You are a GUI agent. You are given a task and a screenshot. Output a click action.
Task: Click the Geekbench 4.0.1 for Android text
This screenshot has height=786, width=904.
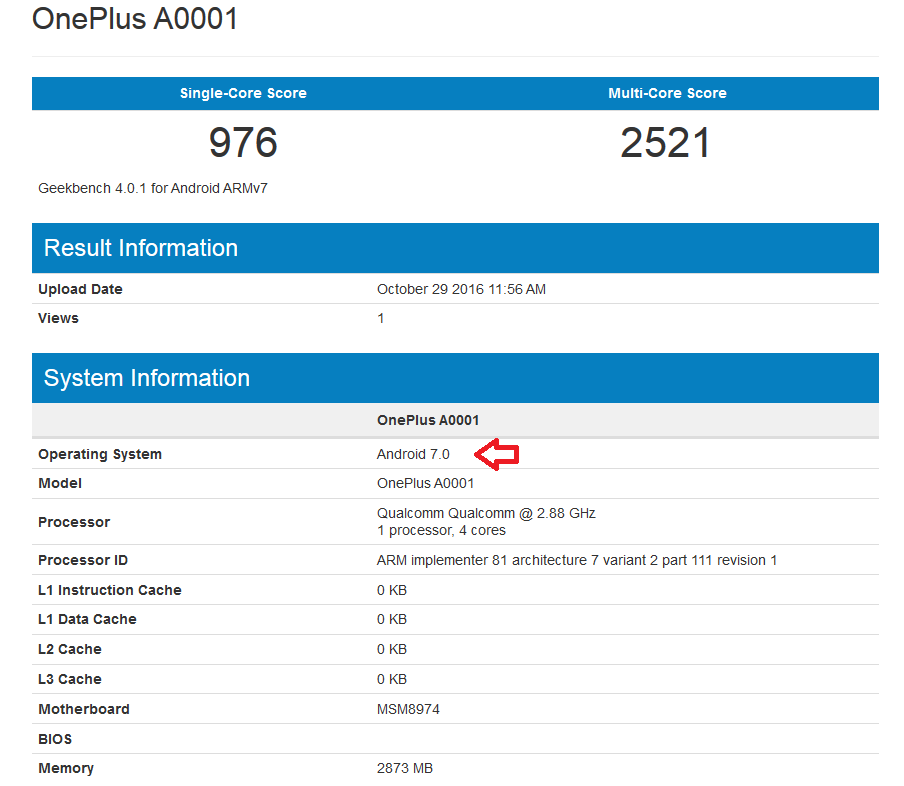pos(153,188)
